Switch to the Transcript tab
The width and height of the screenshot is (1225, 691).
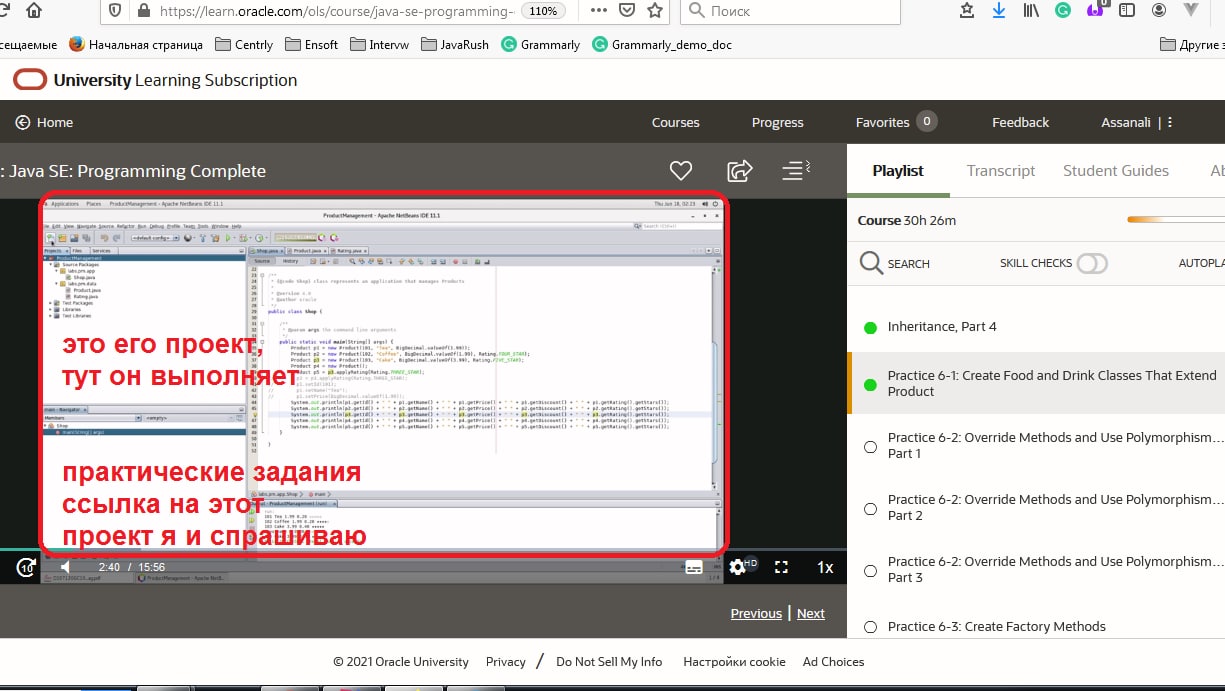(1001, 171)
